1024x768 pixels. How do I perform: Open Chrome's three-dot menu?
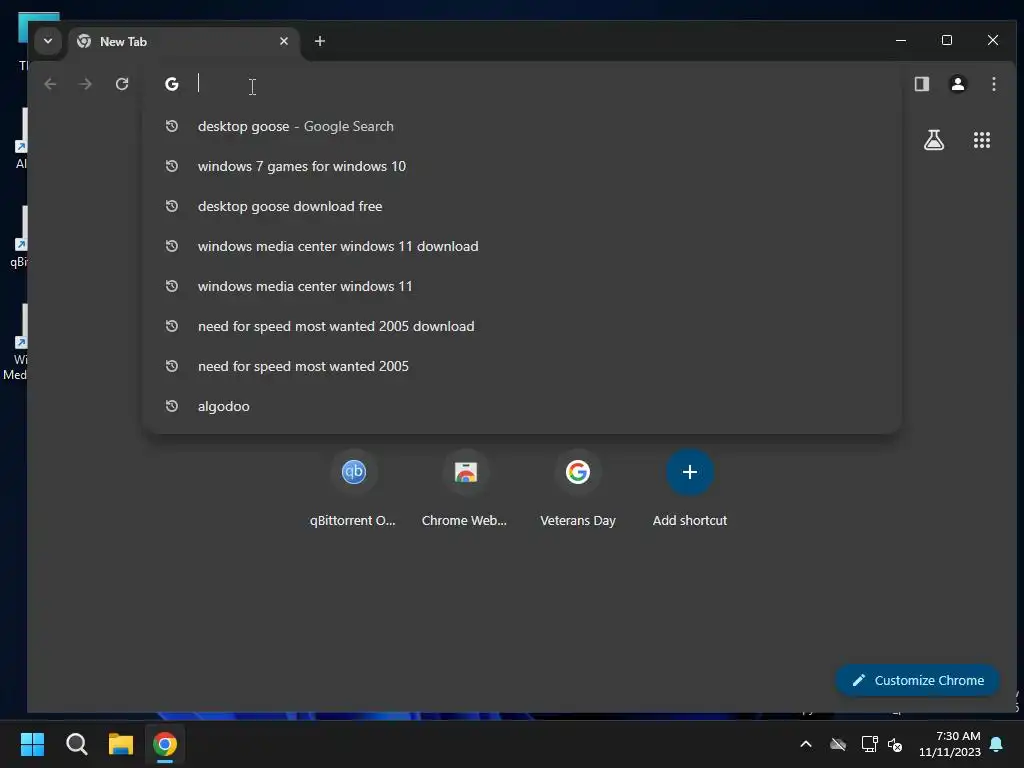click(x=993, y=84)
